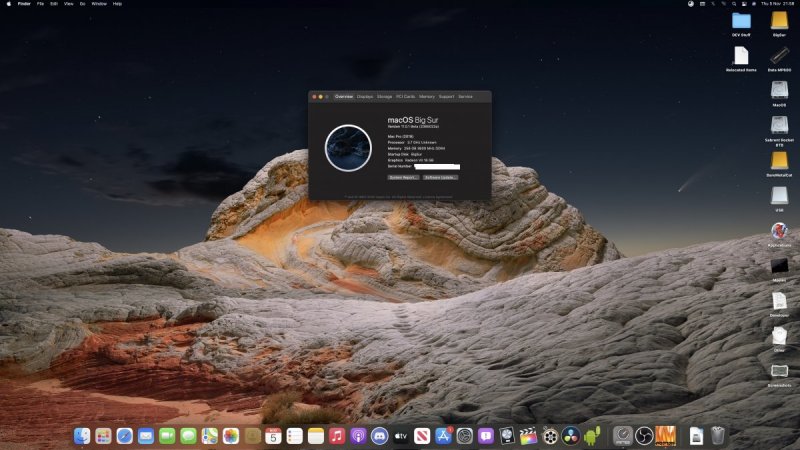Open the File menu
Viewport: 800px width, 450px height.
pos(40,4)
